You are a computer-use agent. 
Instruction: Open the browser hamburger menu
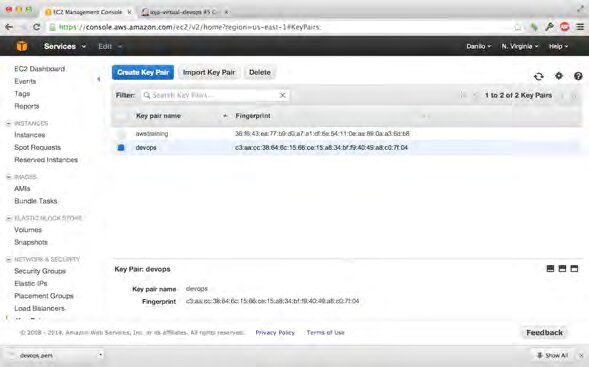coord(580,27)
